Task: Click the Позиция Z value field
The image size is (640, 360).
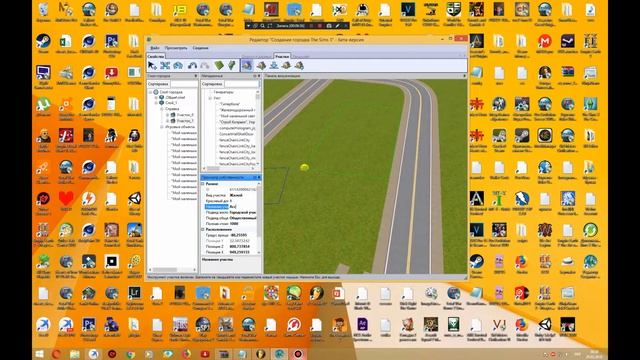Action: (242, 247)
